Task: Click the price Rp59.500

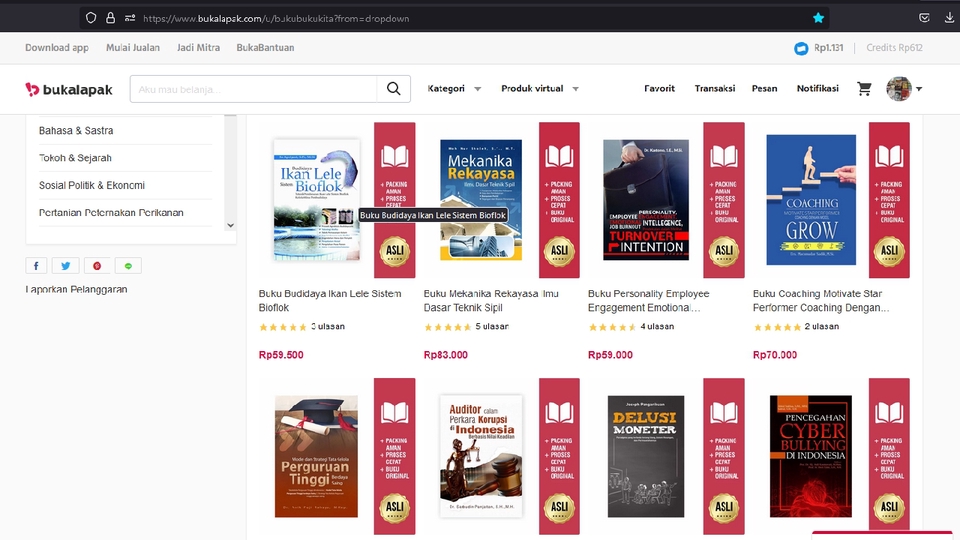Action: pyautogui.click(x=281, y=355)
